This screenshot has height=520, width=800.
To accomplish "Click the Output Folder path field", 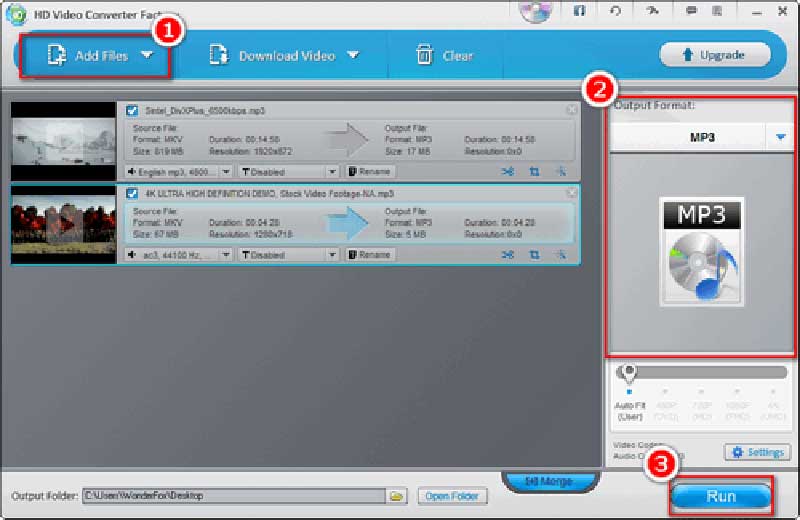I will click(x=234, y=496).
